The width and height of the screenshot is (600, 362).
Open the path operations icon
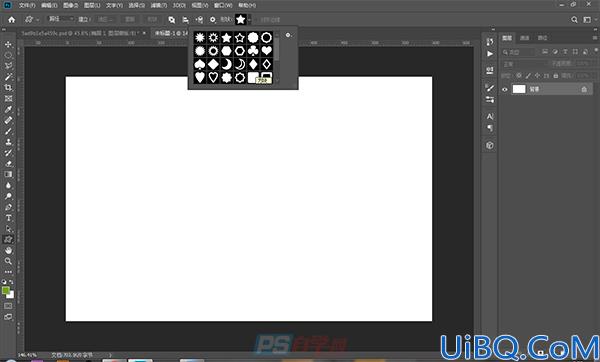[x=172, y=20]
